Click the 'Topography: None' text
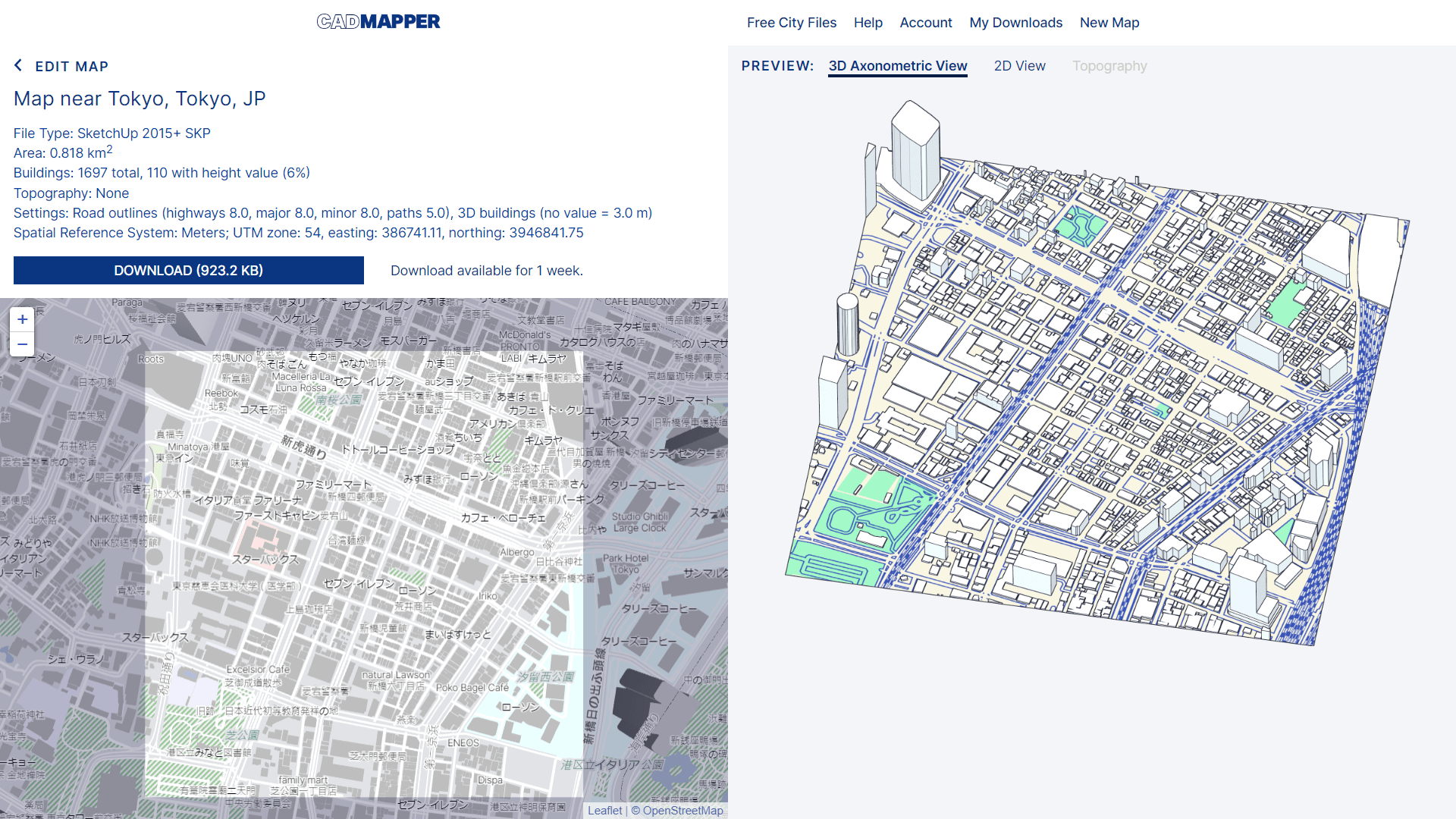This screenshot has height=819, width=1456. tap(71, 193)
